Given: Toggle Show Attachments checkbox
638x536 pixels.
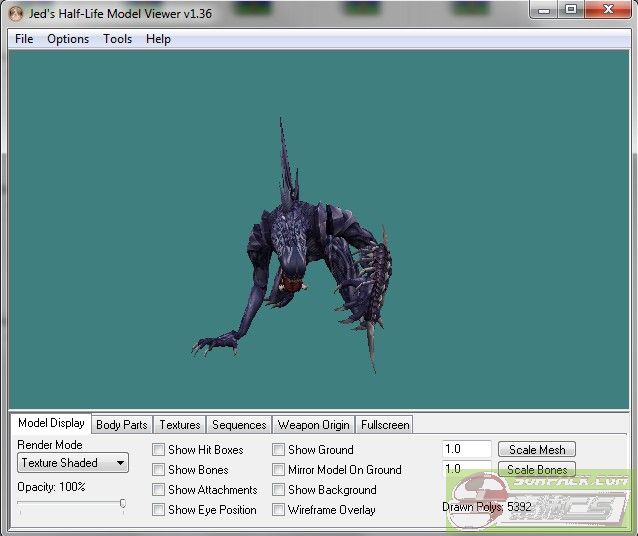Looking at the screenshot, I should click(159, 490).
